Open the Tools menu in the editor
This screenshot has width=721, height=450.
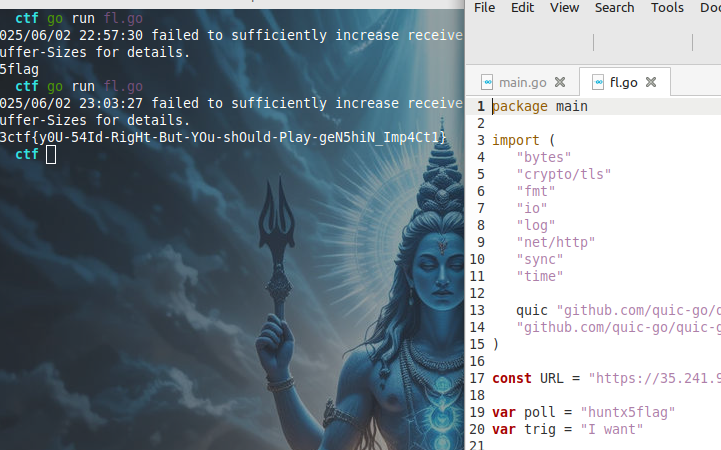667,8
